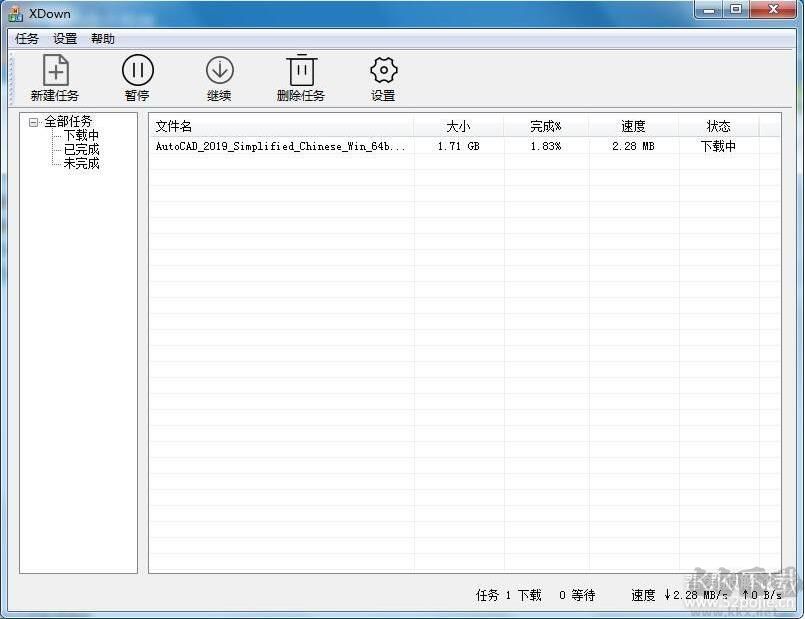
Task: Pause the download with the 暂停 icon
Action: (138, 70)
